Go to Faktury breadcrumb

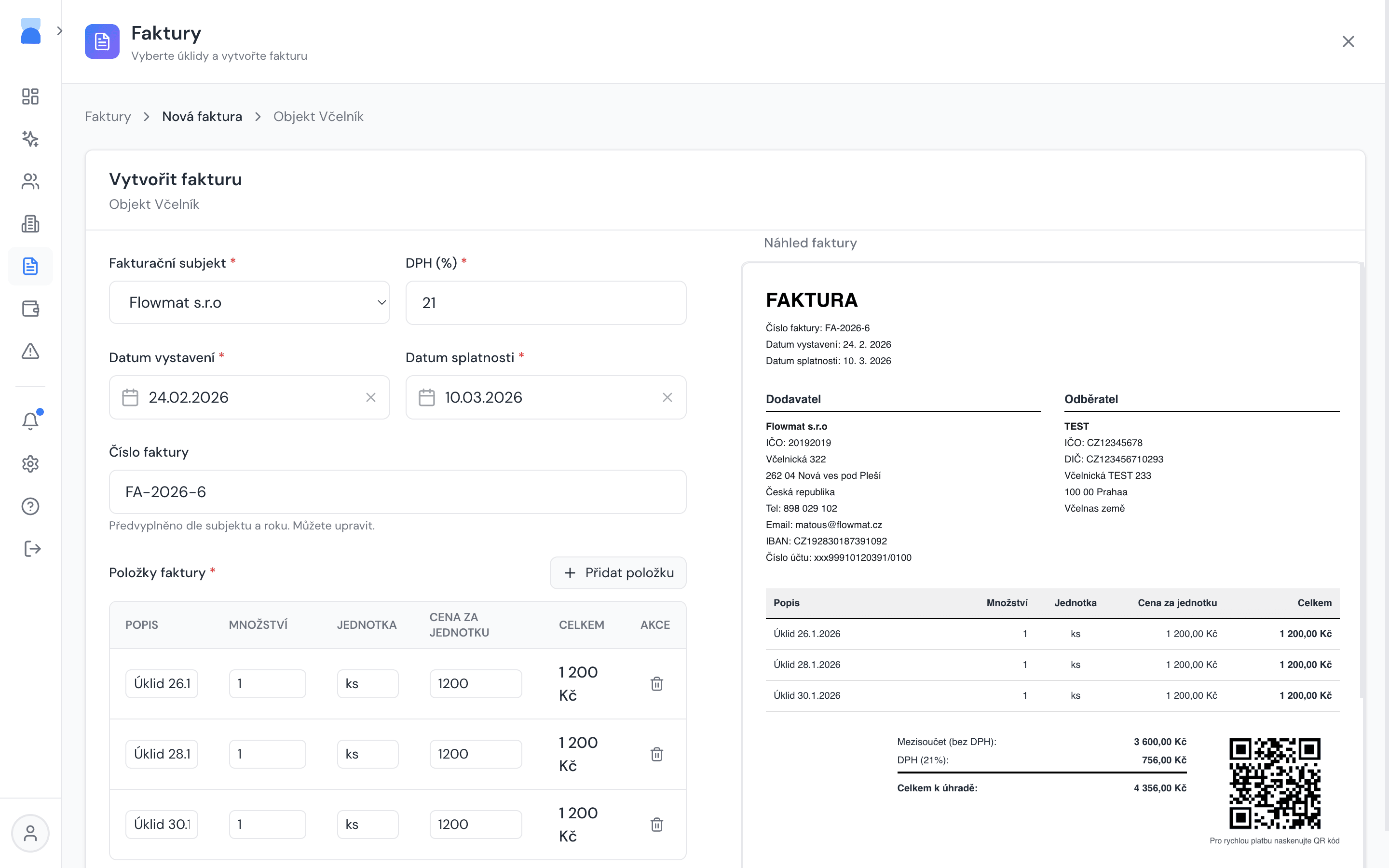point(108,117)
